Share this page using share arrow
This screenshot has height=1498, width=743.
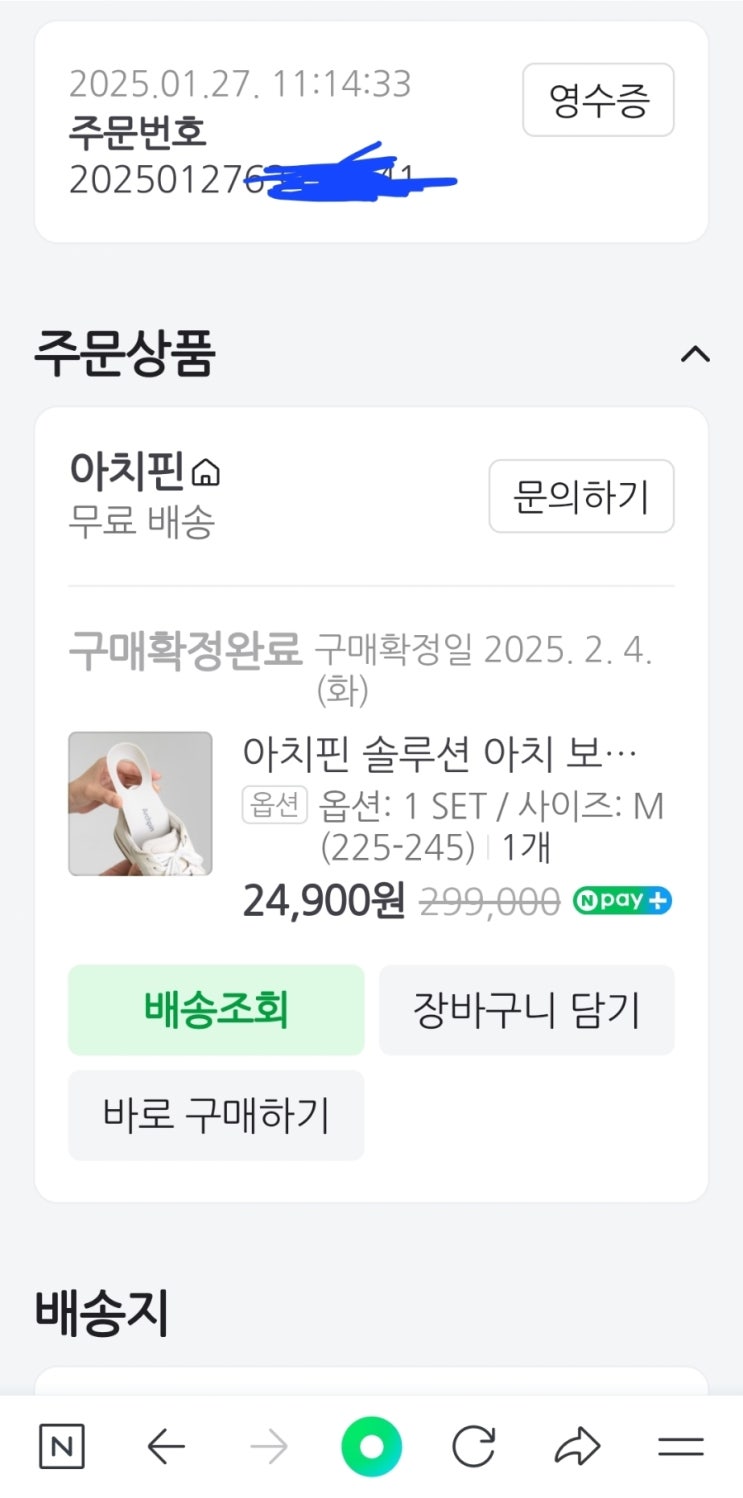[x=578, y=1446]
